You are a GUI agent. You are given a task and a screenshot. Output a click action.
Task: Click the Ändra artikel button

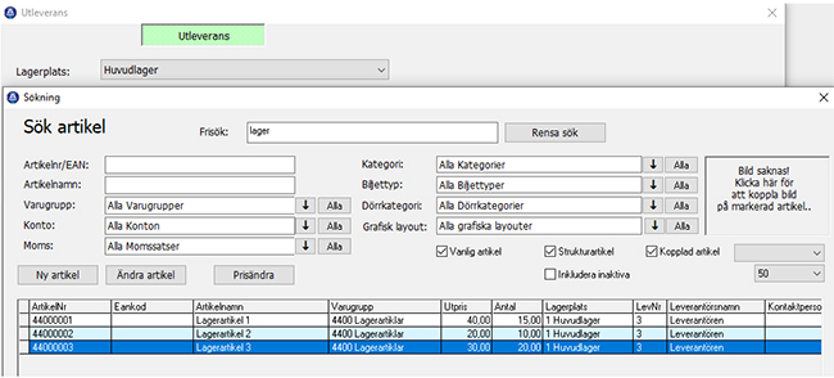[x=146, y=275]
